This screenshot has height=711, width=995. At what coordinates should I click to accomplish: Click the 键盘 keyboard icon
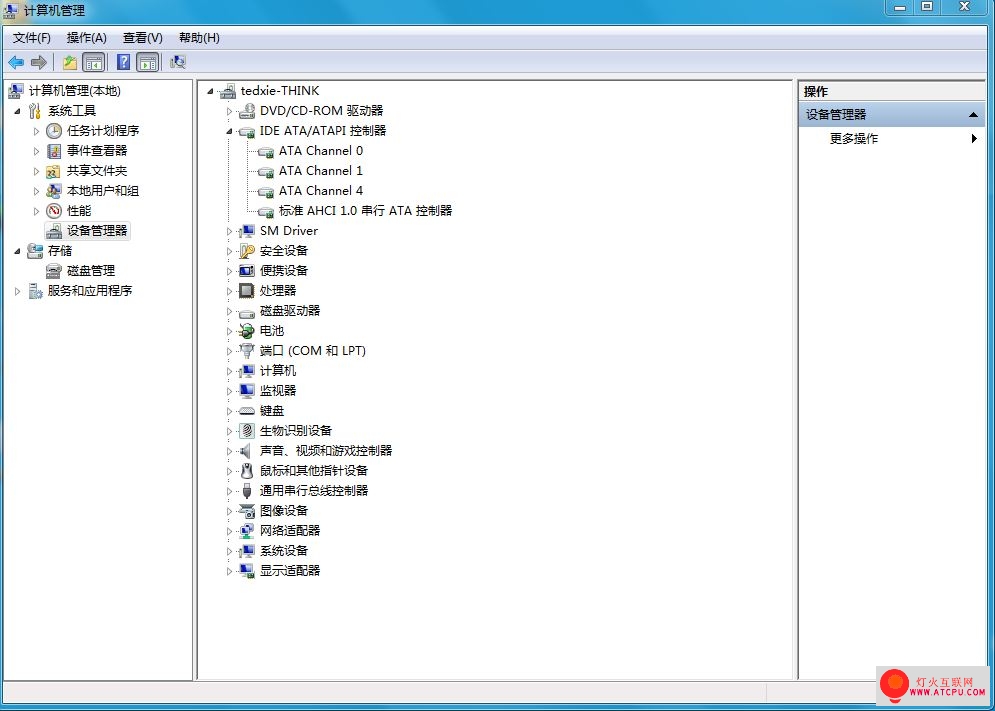247,411
